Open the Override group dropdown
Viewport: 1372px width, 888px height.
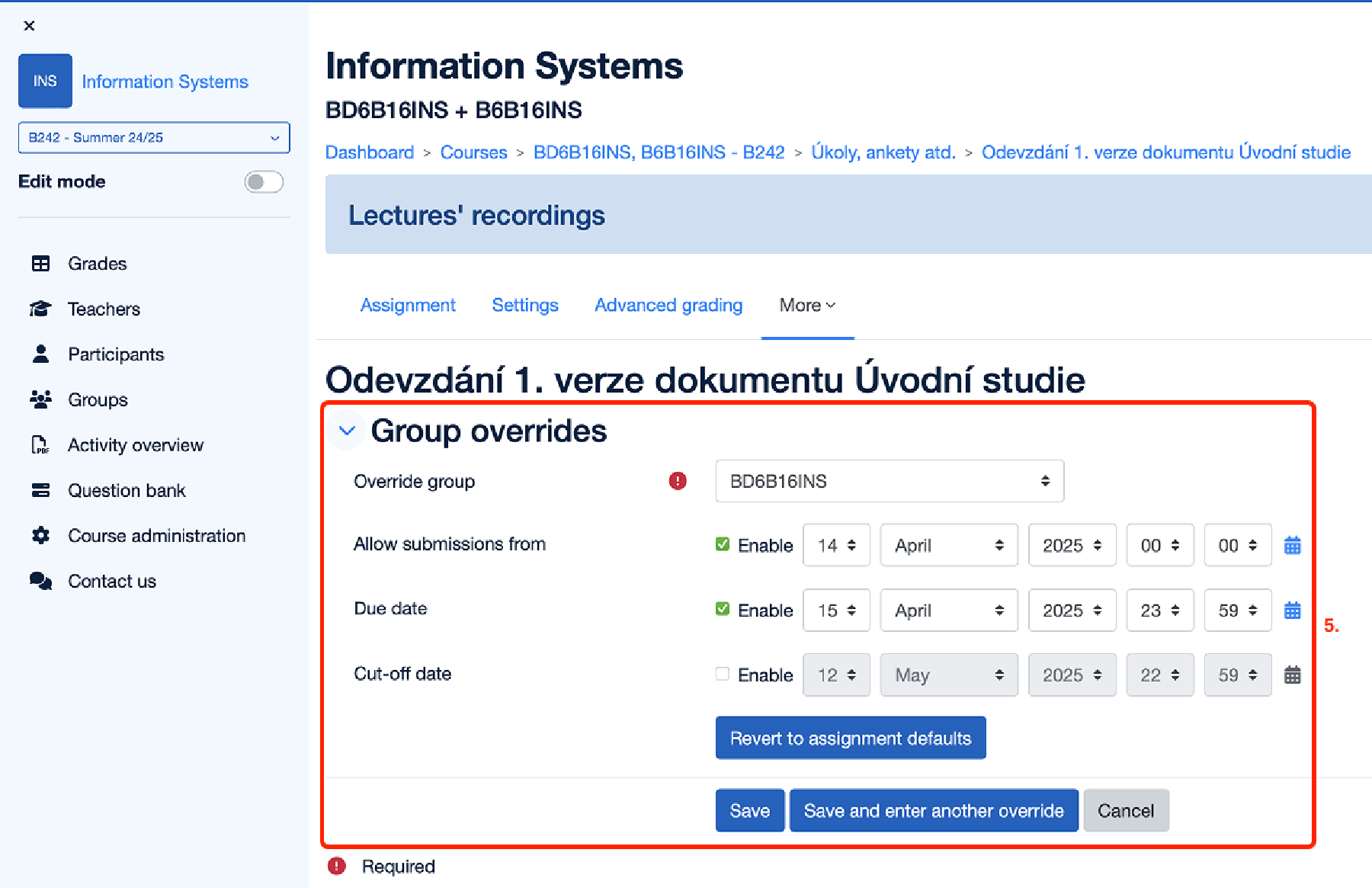tap(889, 481)
